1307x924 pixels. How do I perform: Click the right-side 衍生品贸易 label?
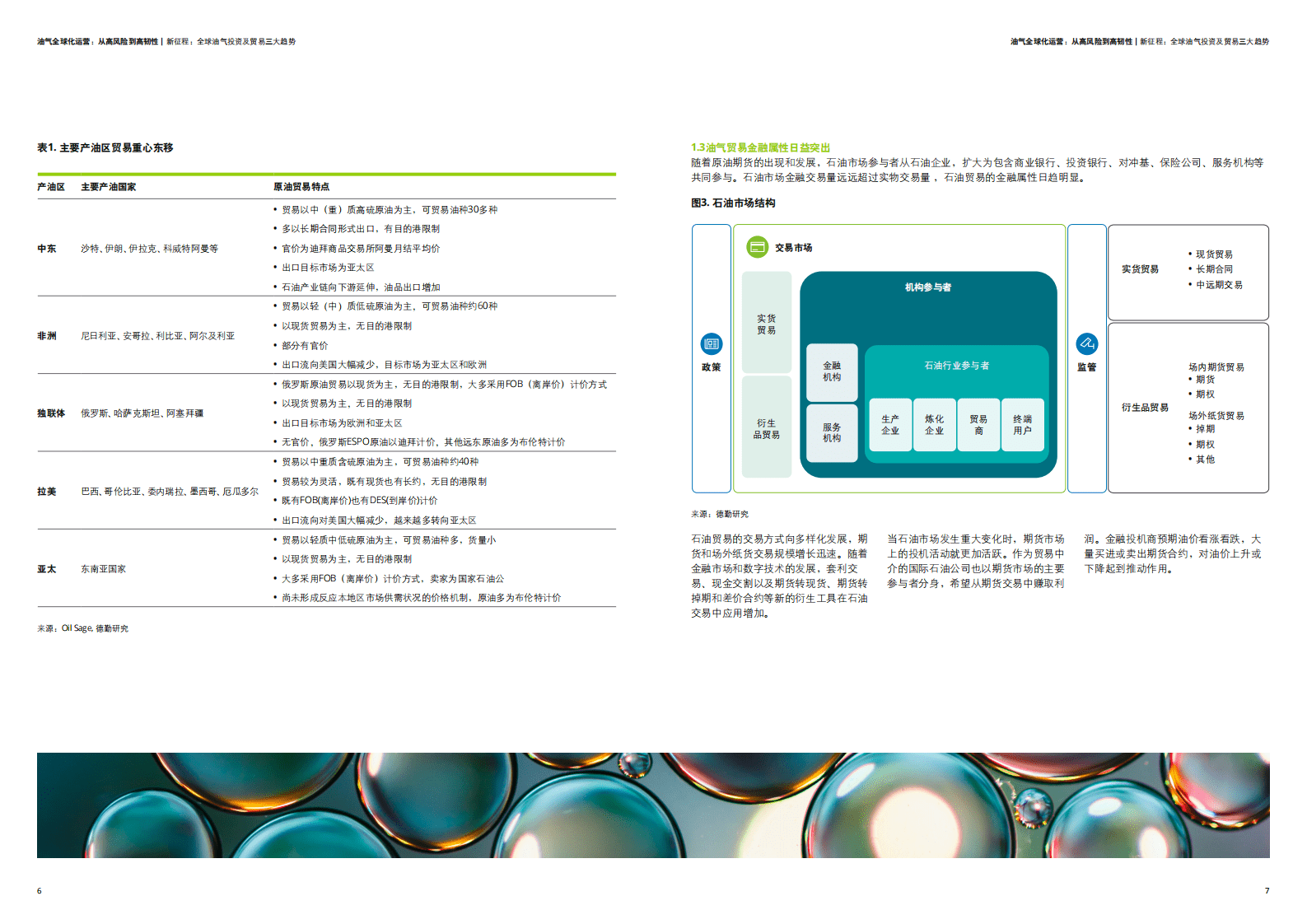[1145, 408]
